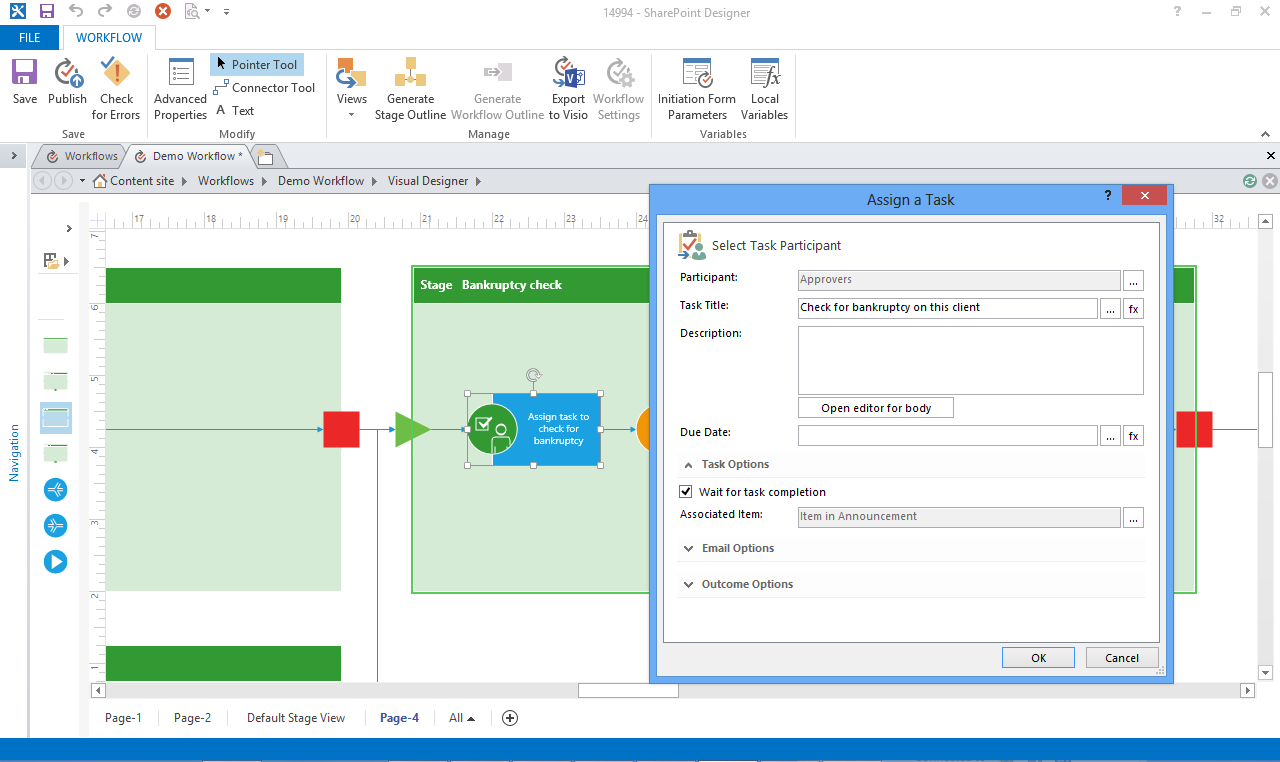Click the fx button next to Due Date

coord(1133,435)
